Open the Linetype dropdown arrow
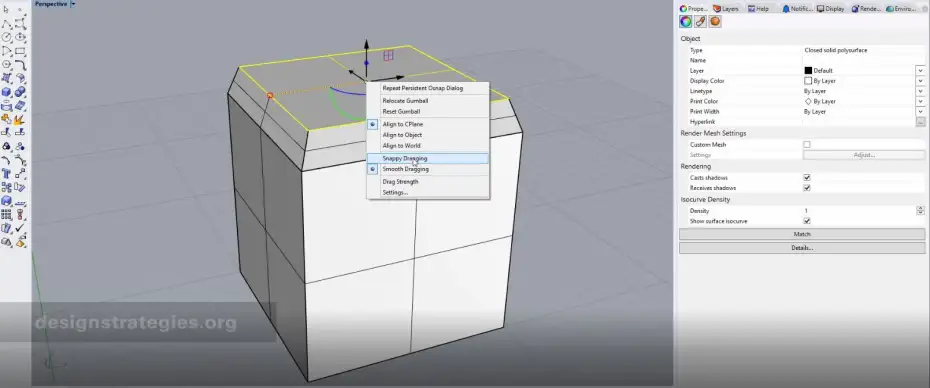The image size is (930, 388). pyautogui.click(x=920, y=91)
